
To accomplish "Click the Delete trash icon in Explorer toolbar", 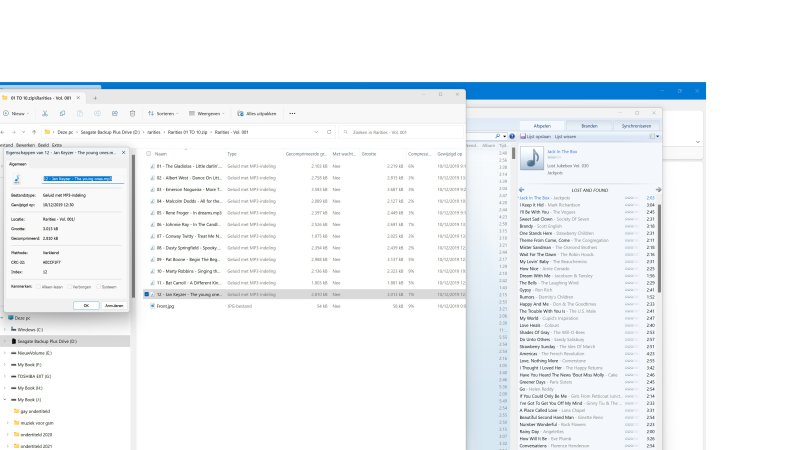I will click(129, 114).
